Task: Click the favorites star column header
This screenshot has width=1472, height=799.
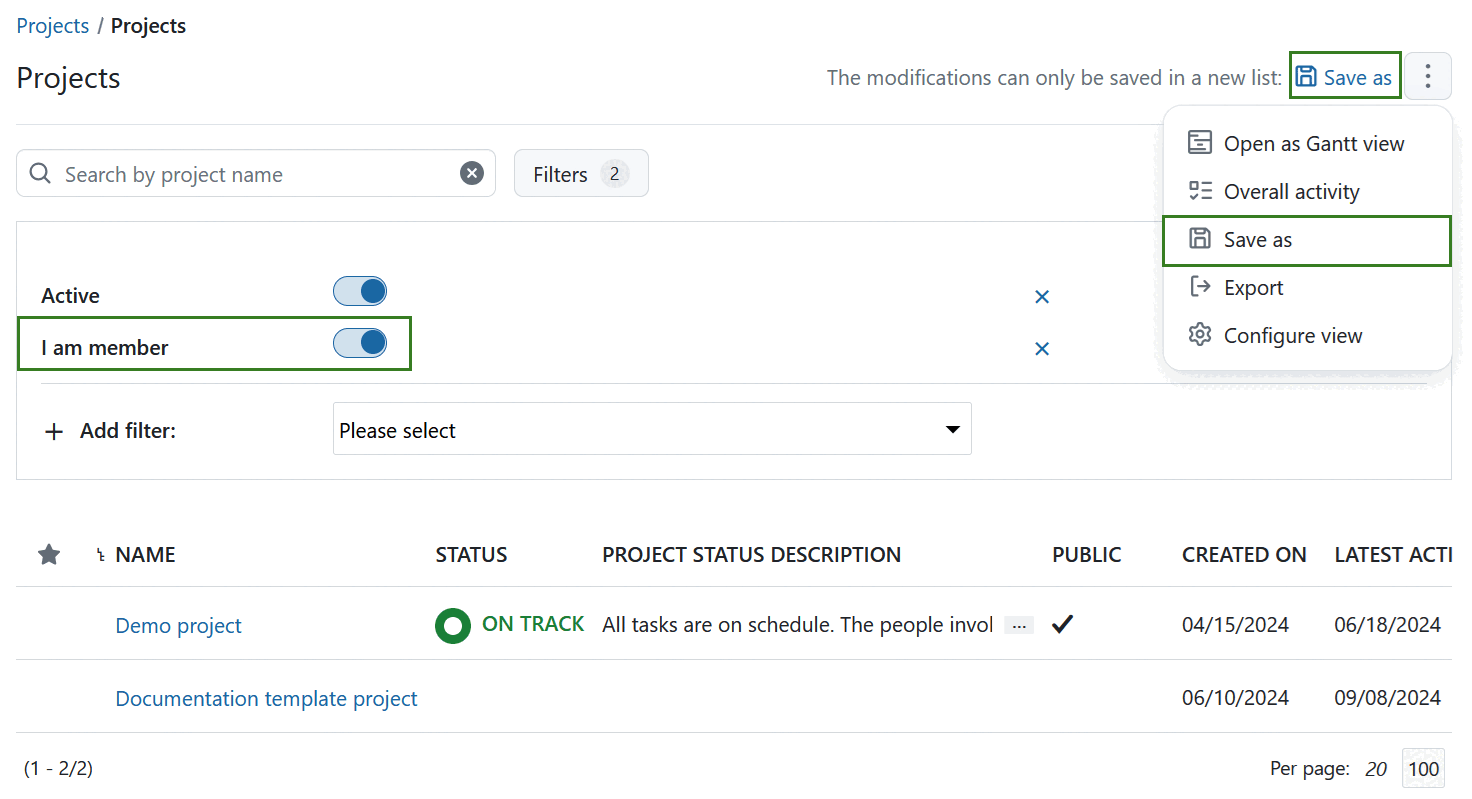Action: (x=48, y=554)
